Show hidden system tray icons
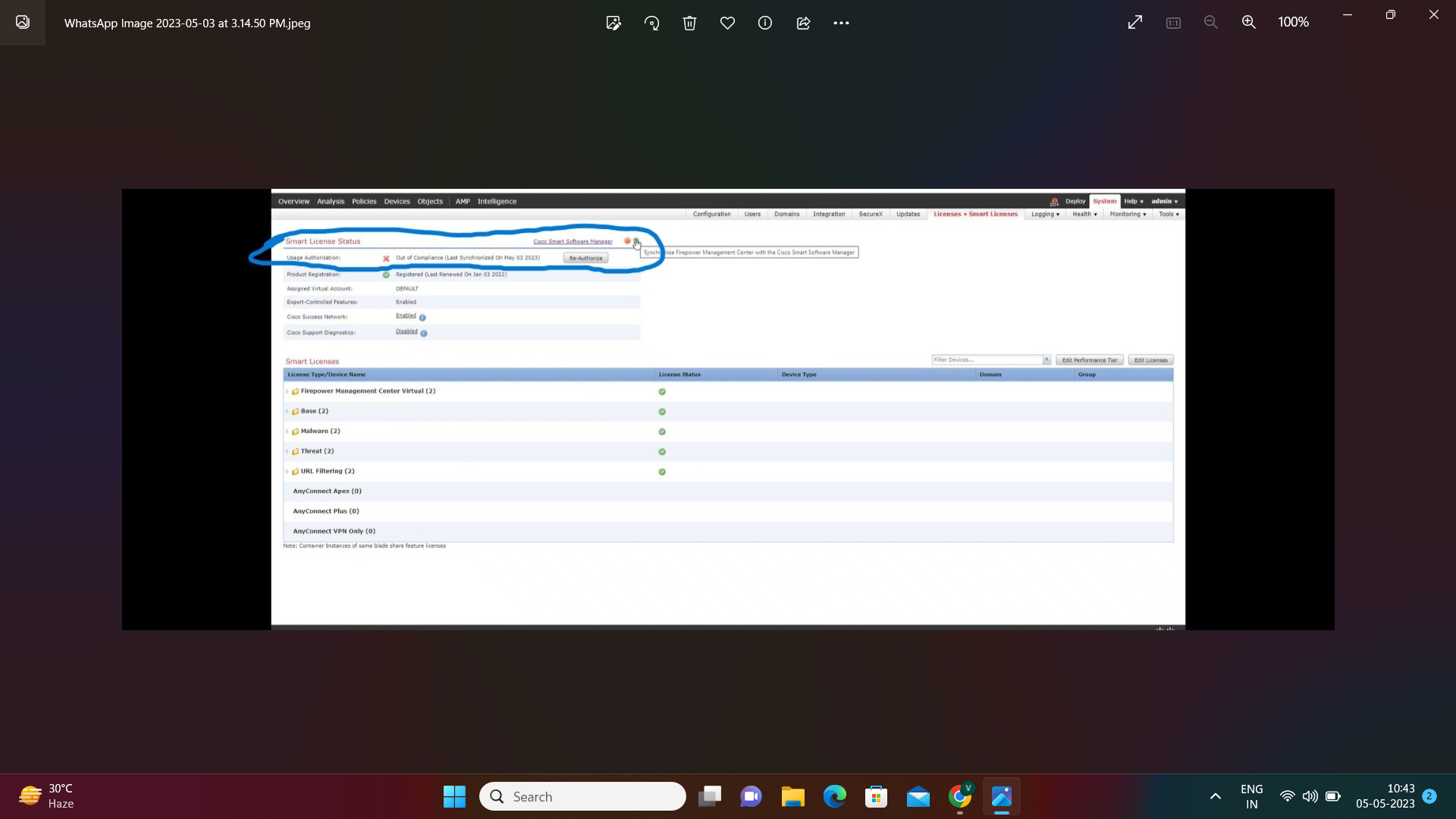 1215,796
